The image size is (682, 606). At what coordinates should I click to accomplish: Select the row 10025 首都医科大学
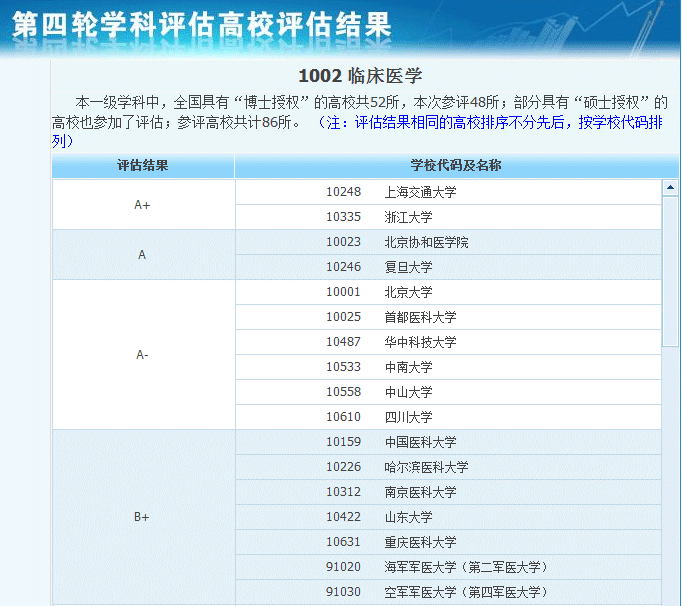click(448, 317)
